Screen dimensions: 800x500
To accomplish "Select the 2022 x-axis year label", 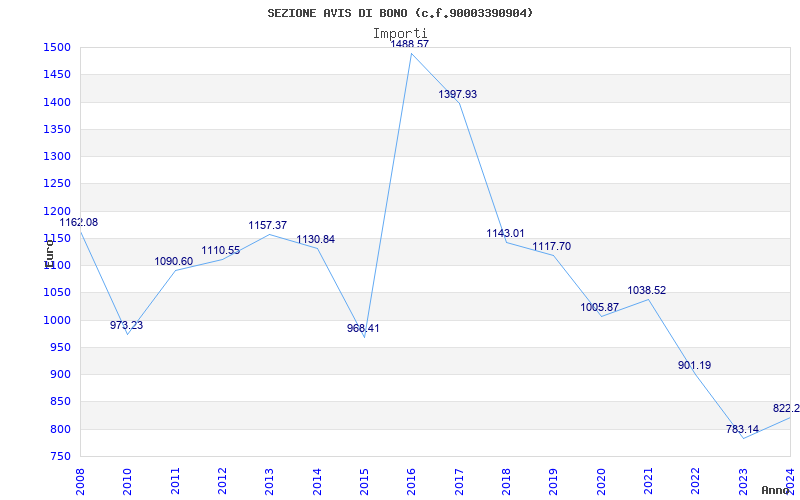I will pyautogui.click(x=695, y=482).
